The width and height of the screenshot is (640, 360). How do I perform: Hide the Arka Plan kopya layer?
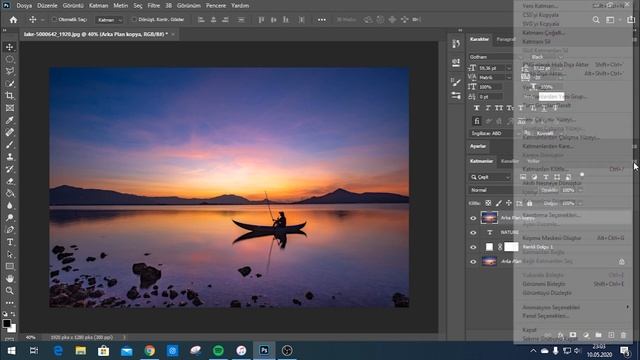(x=473, y=218)
